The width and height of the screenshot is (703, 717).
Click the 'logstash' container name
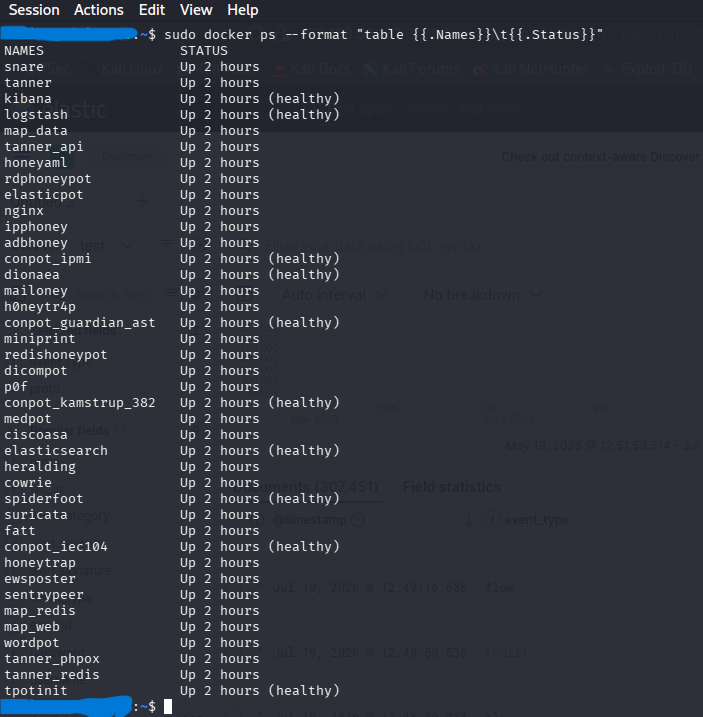pyautogui.click(x=36, y=115)
